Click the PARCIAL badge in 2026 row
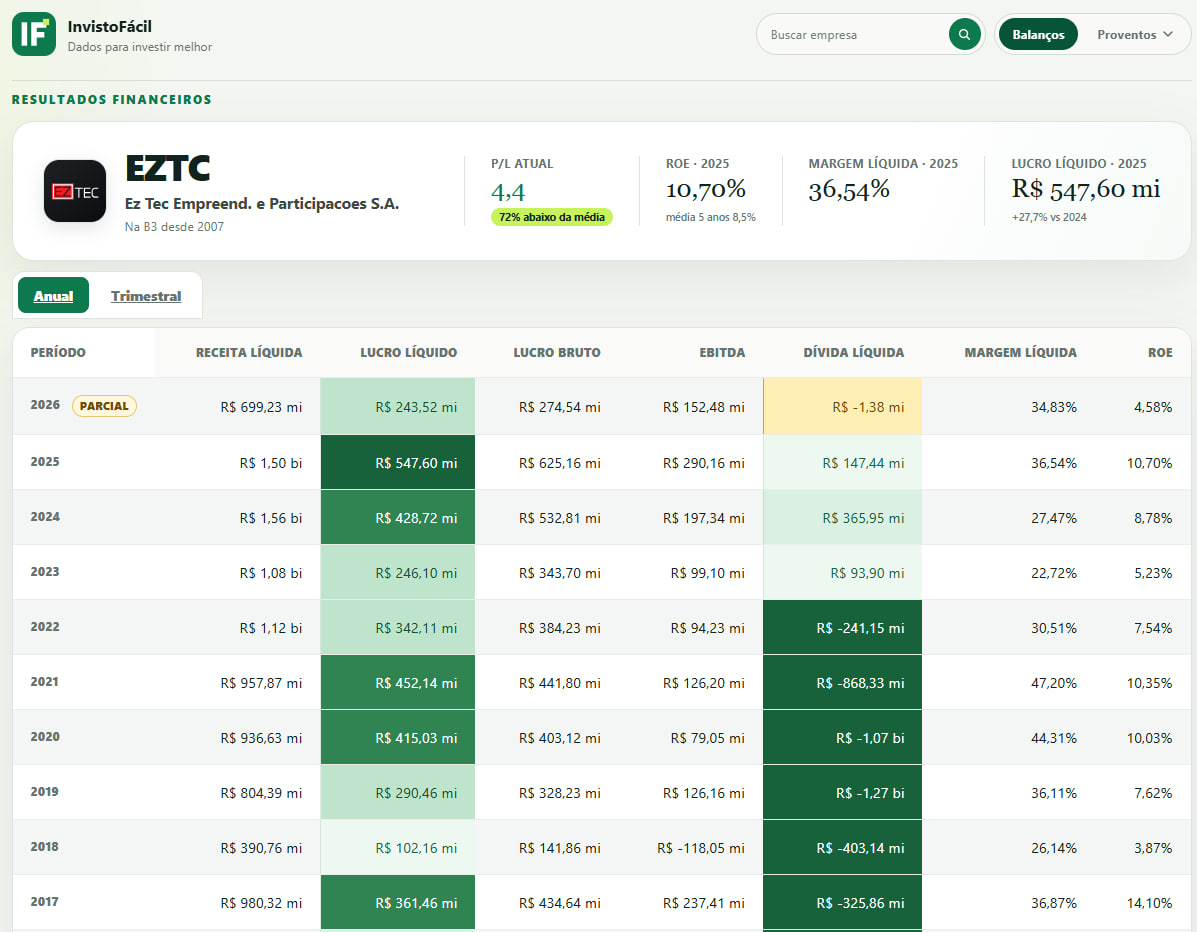The height and width of the screenshot is (932, 1197). pos(105,406)
